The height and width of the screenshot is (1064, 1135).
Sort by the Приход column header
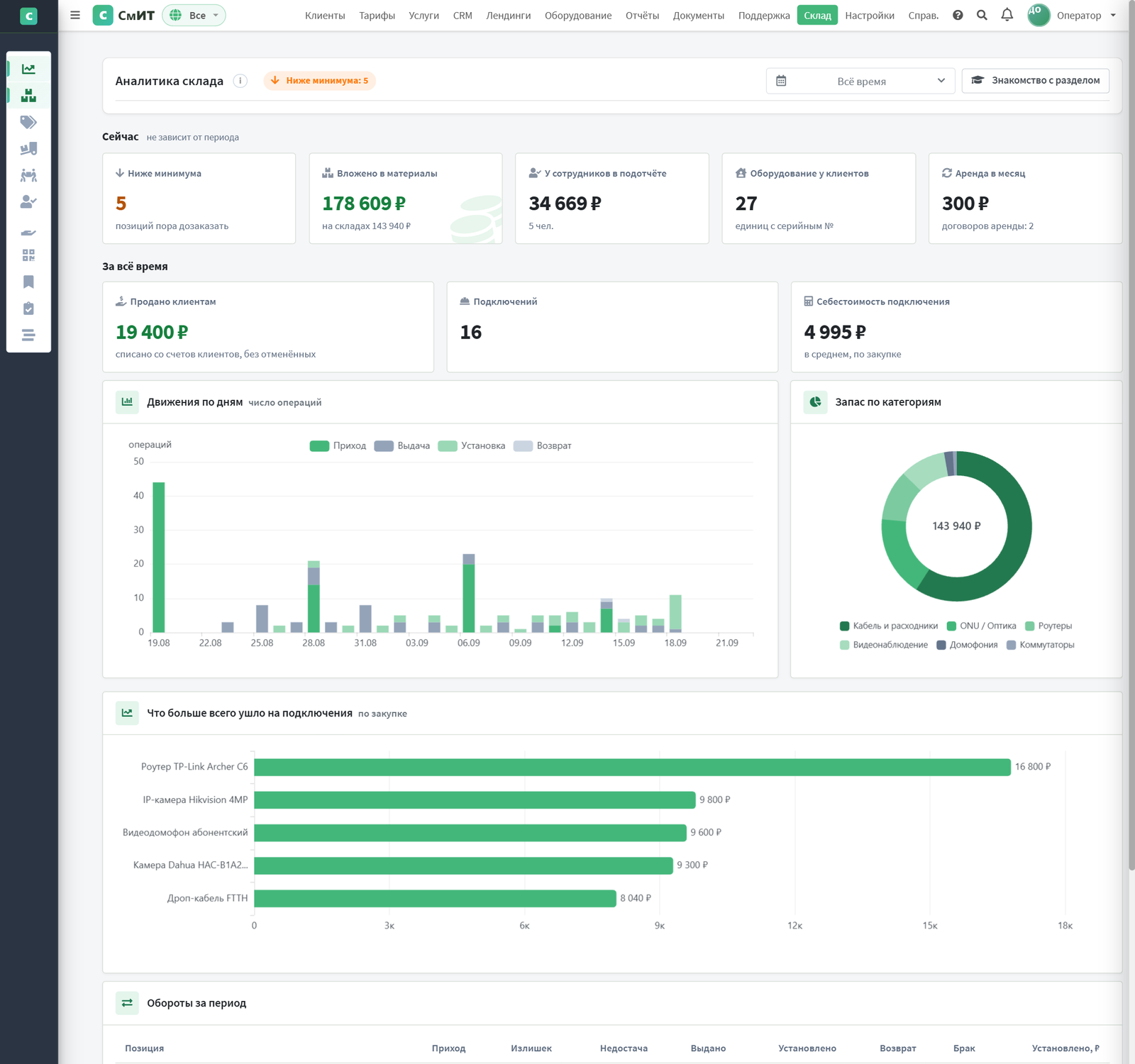point(448,1048)
